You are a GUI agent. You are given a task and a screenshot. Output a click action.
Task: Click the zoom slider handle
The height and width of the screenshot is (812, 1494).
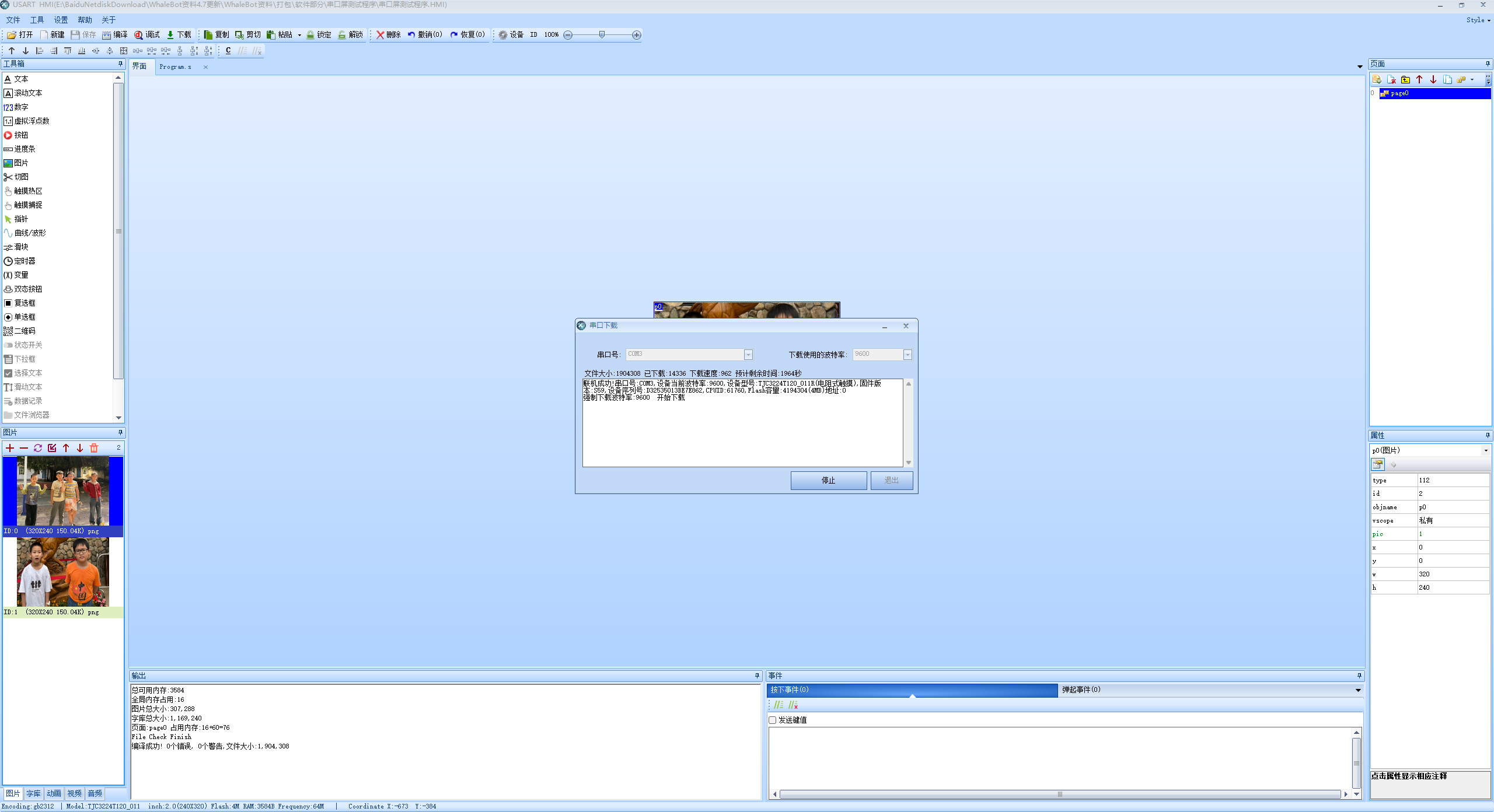(602, 35)
